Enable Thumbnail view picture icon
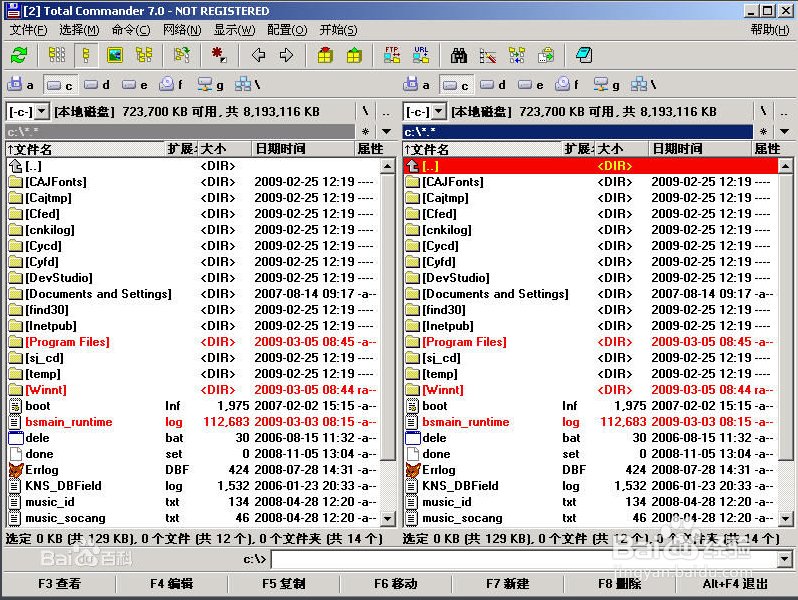 click(x=115, y=55)
